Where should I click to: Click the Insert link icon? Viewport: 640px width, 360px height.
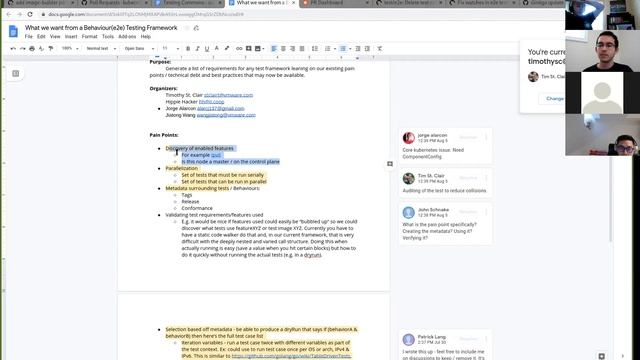239,49
